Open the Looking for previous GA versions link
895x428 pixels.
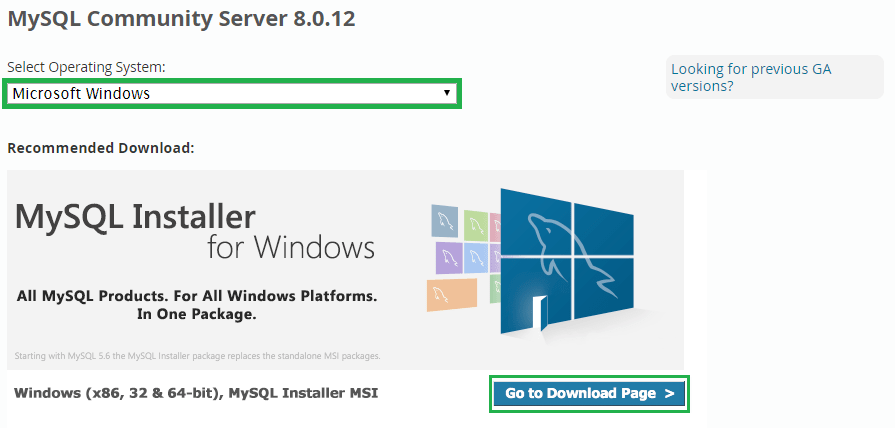pos(750,77)
